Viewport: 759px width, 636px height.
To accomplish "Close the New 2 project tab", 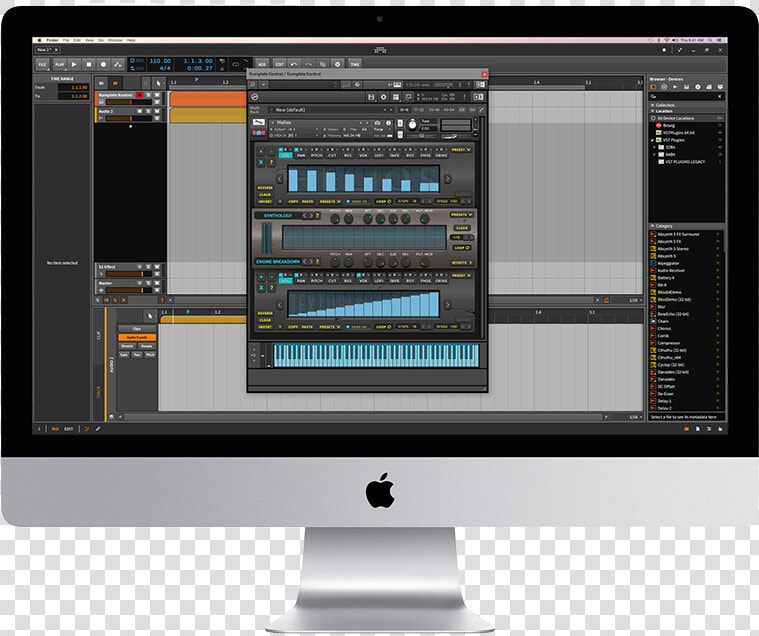I will pos(56,50).
